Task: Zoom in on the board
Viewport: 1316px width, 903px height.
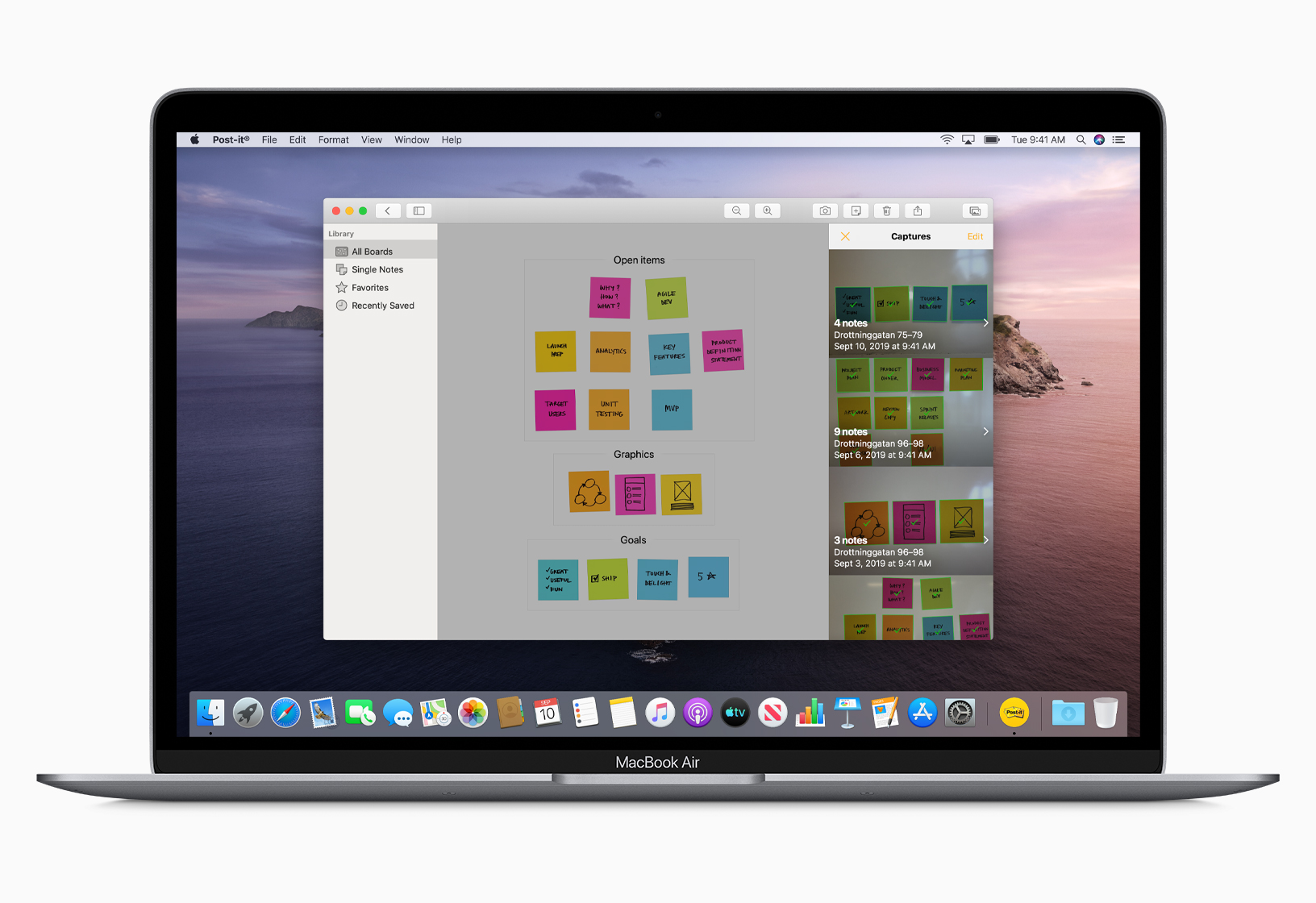Action: pyautogui.click(x=767, y=210)
